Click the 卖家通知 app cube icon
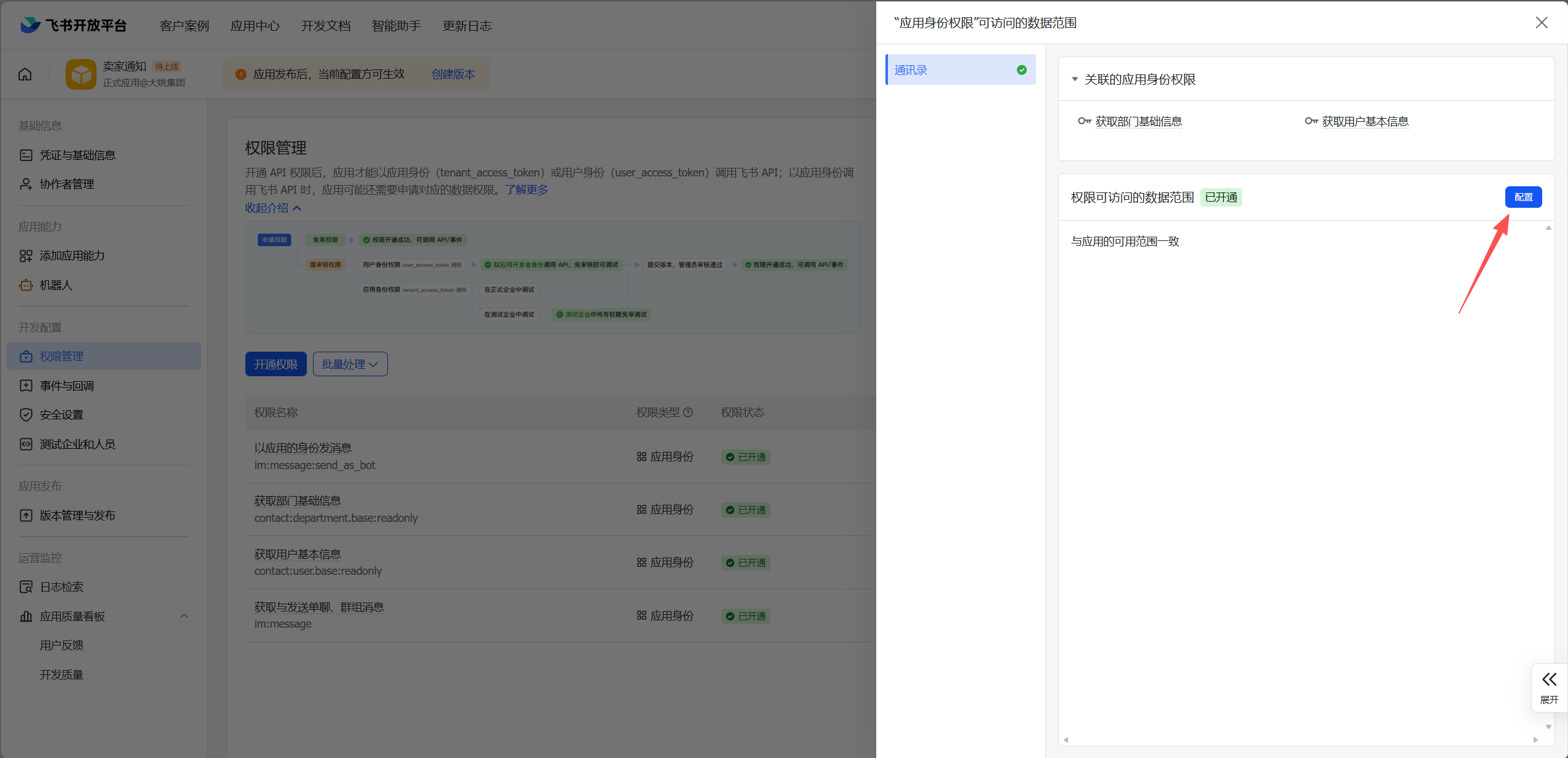The height and width of the screenshot is (758, 1568). [81, 74]
